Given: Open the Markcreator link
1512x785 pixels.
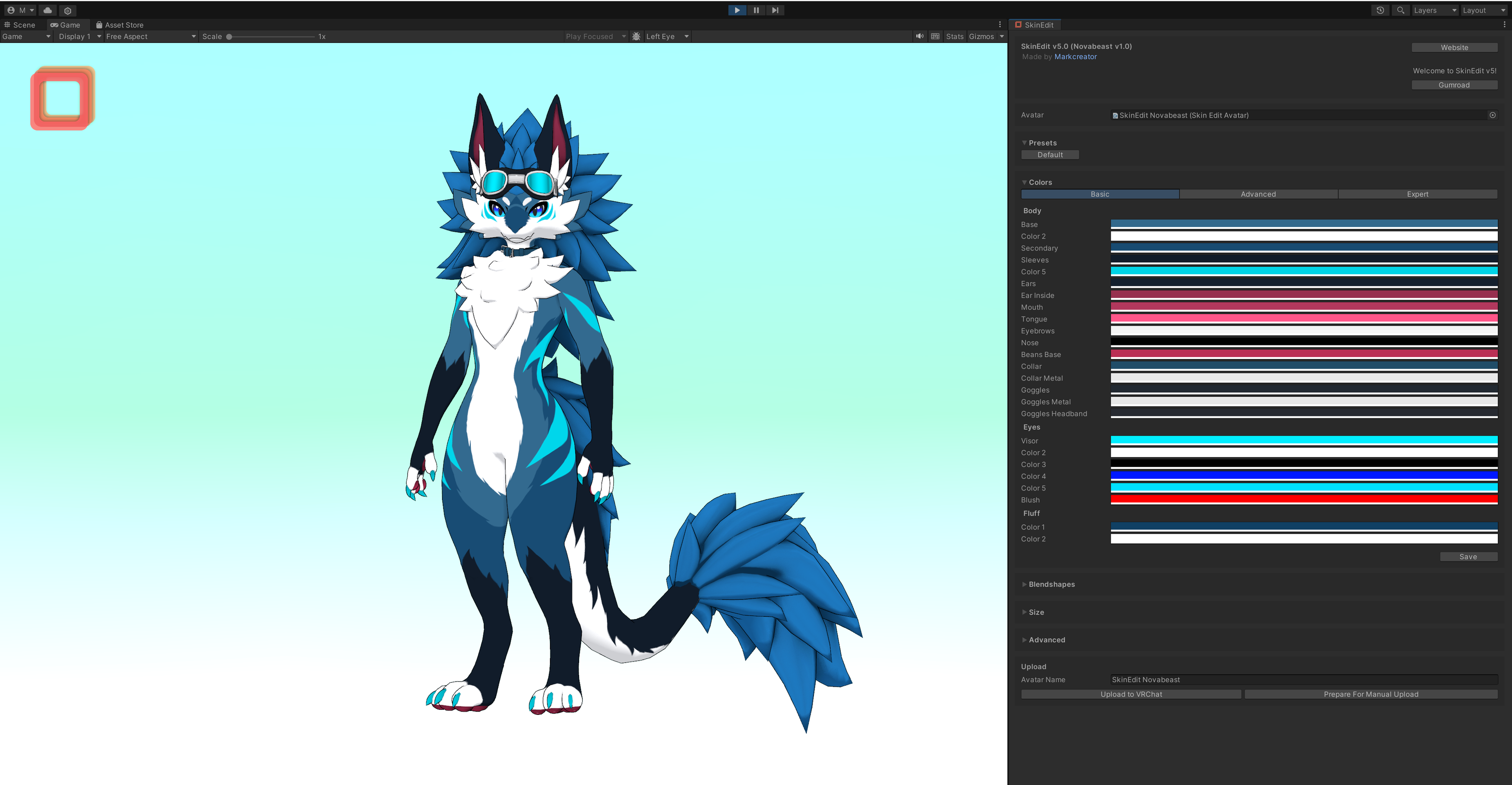Looking at the screenshot, I should [x=1076, y=56].
